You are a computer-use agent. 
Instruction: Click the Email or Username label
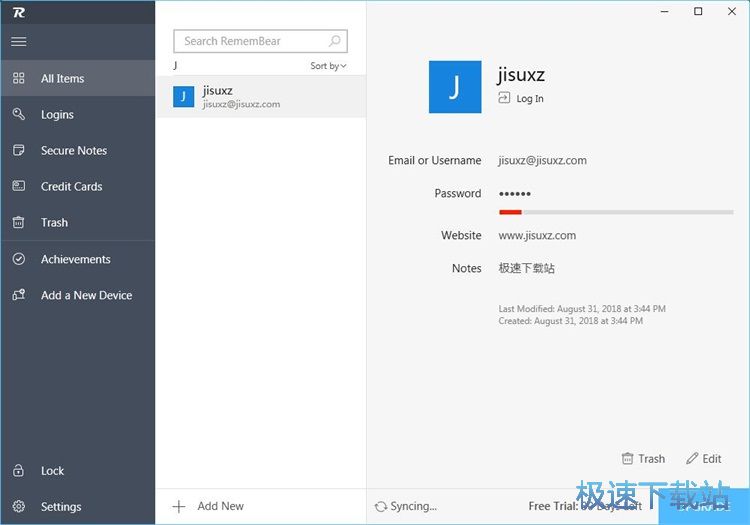coord(435,160)
